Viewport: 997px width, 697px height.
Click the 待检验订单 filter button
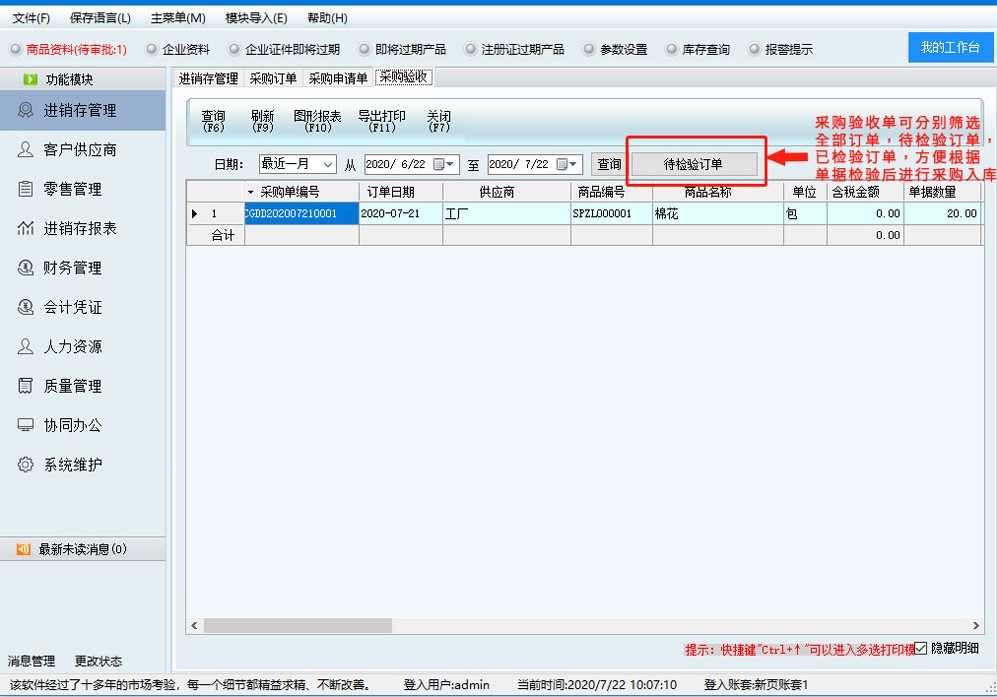tap(694, 164)
